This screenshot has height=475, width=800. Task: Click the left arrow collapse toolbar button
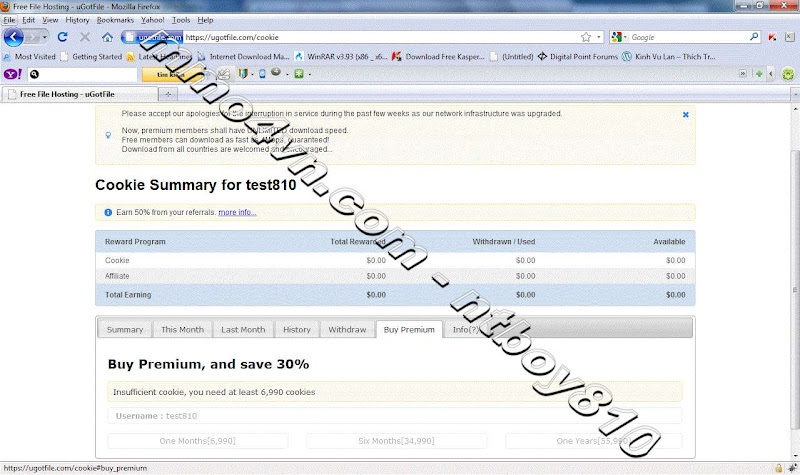tap(771, 74)
